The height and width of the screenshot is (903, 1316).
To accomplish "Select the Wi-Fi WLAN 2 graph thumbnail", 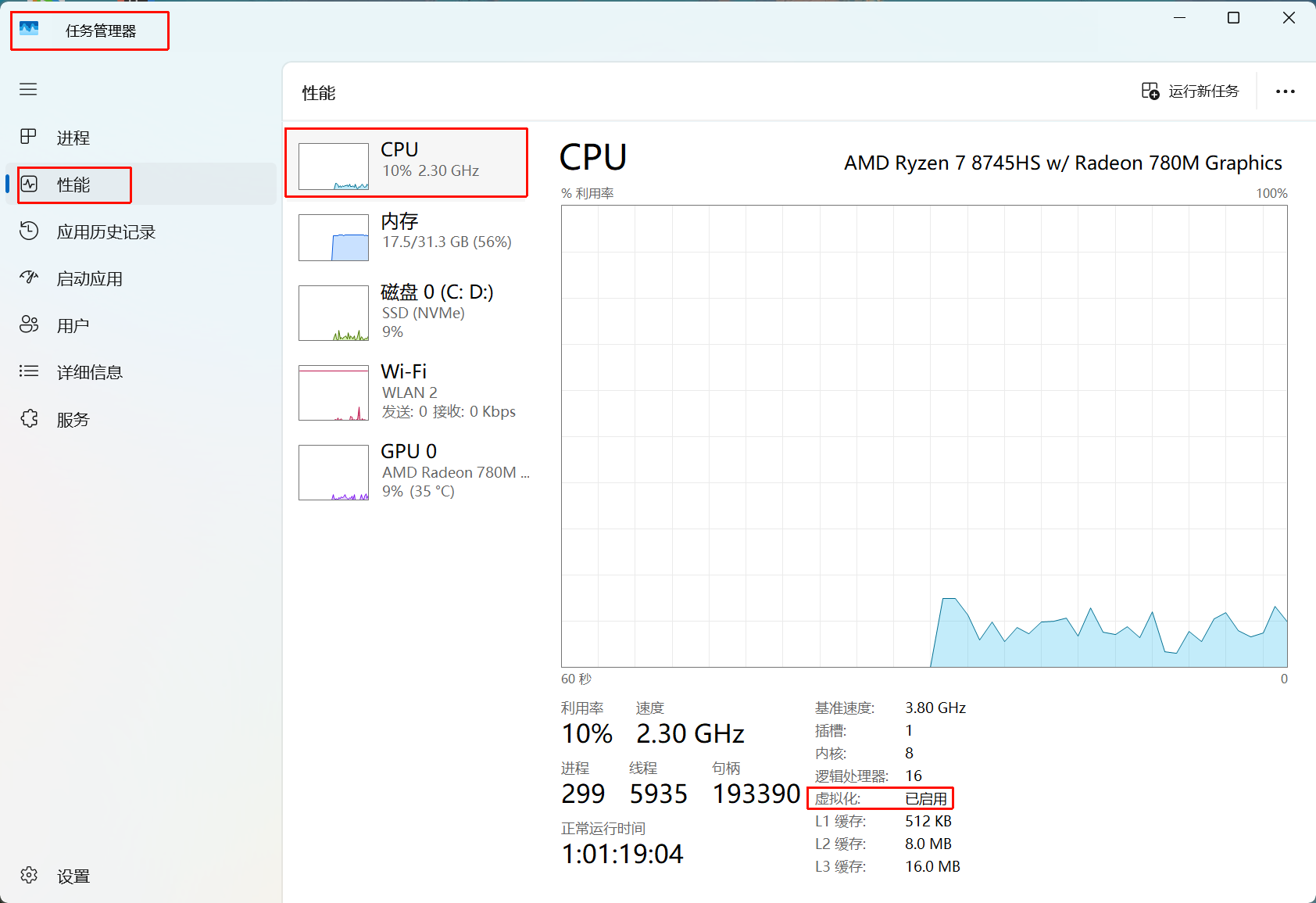I will pos(334,392).
